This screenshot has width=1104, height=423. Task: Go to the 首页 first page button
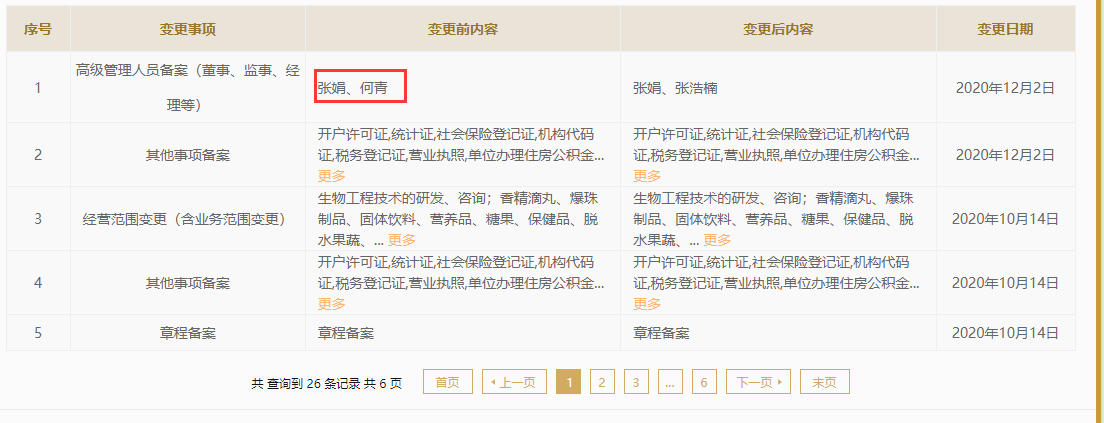tap(448, 382)
